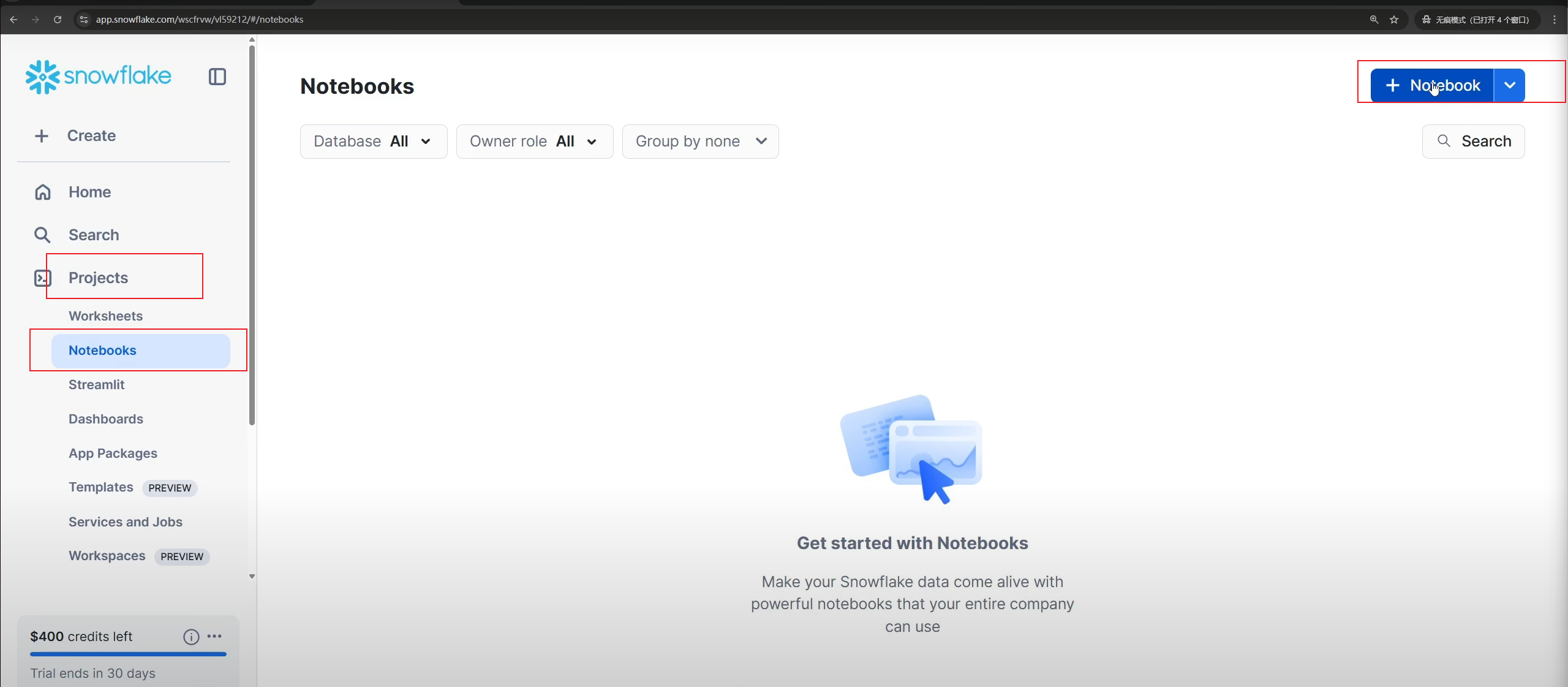The image size is (1568, 687).
Task: Go forward with the browser arrow
Action: (36, 20)
